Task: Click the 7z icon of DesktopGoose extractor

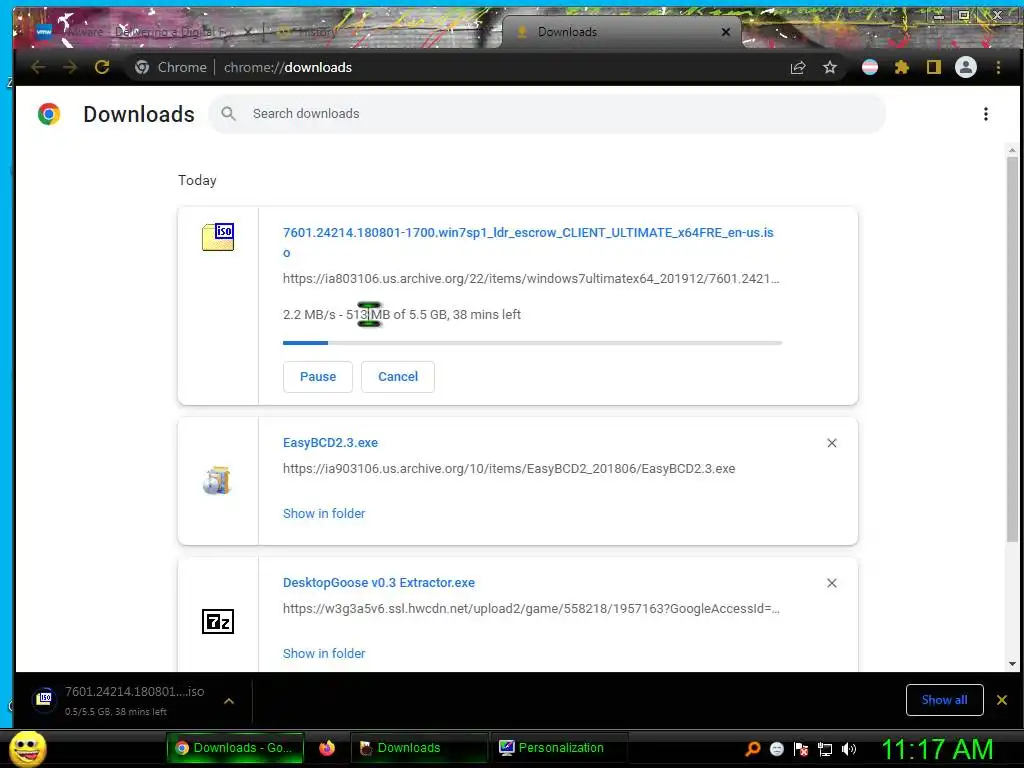Action: coord(218,622)
